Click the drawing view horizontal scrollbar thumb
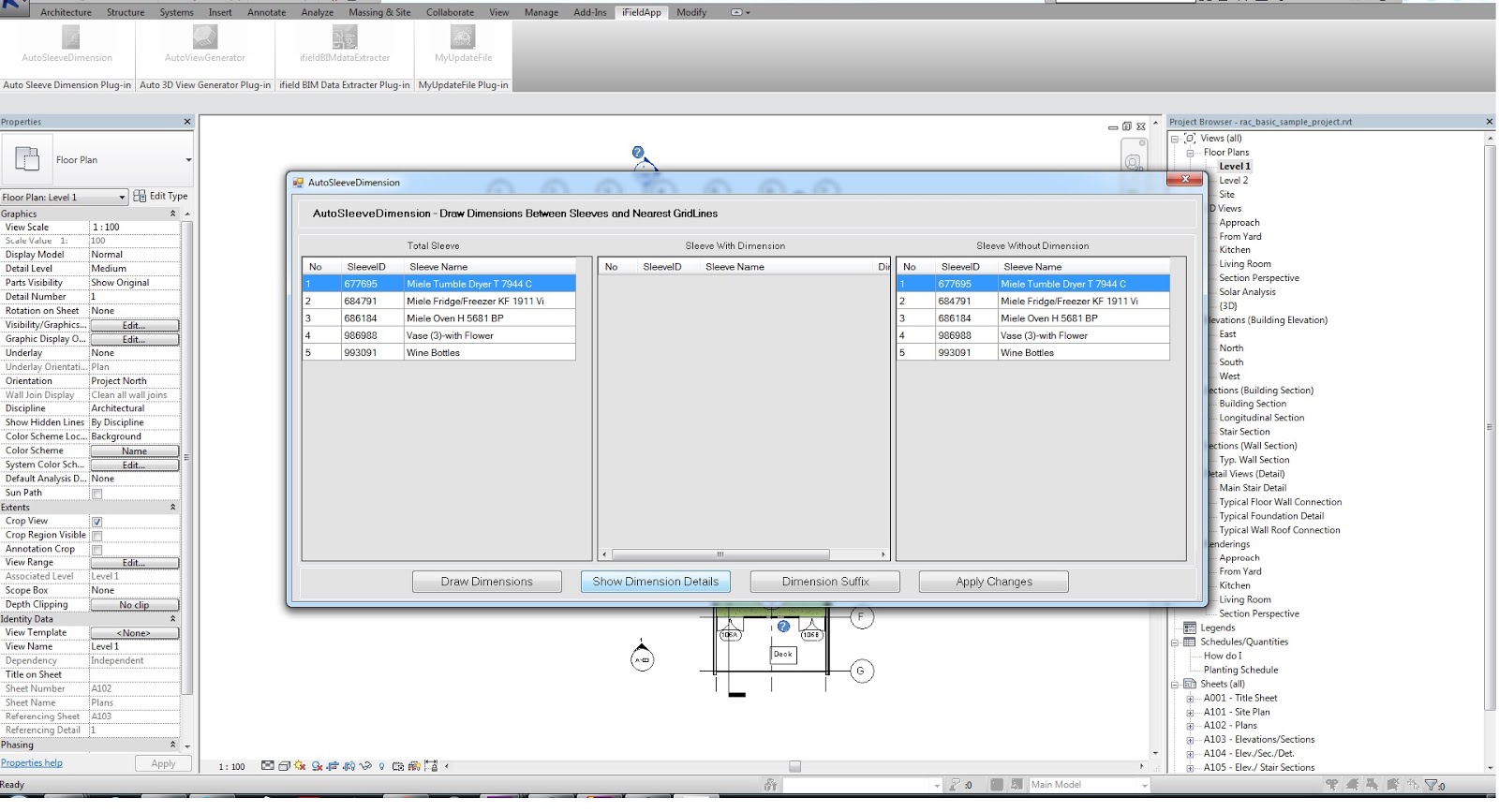This screenshot has height=812, width=1499. [x=794, y=766]
